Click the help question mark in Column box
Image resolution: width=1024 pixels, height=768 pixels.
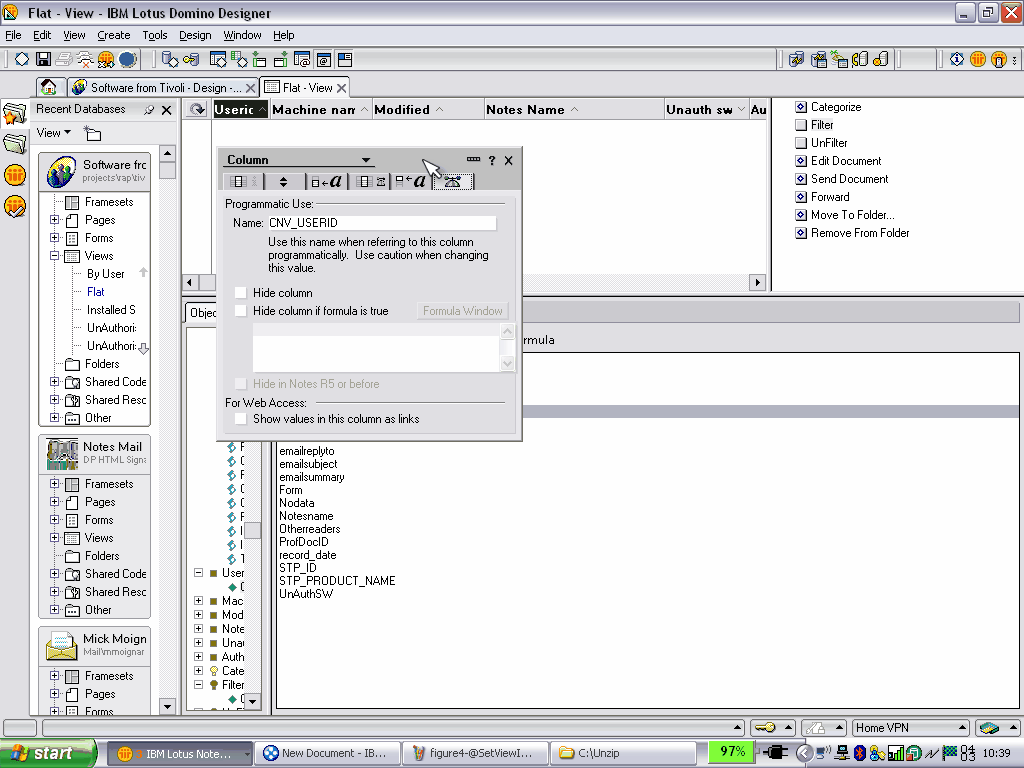coord(492,160)
